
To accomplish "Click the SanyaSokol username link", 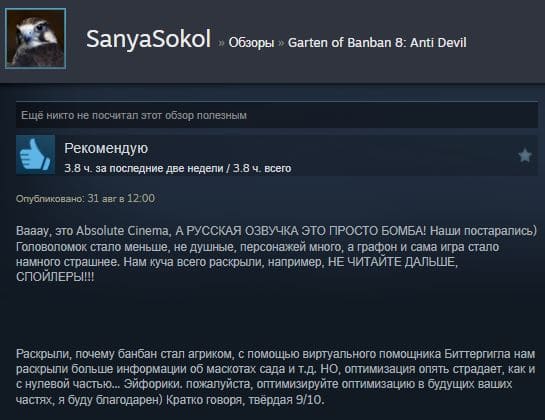I will pyautogui.click(x=148, y=39).
